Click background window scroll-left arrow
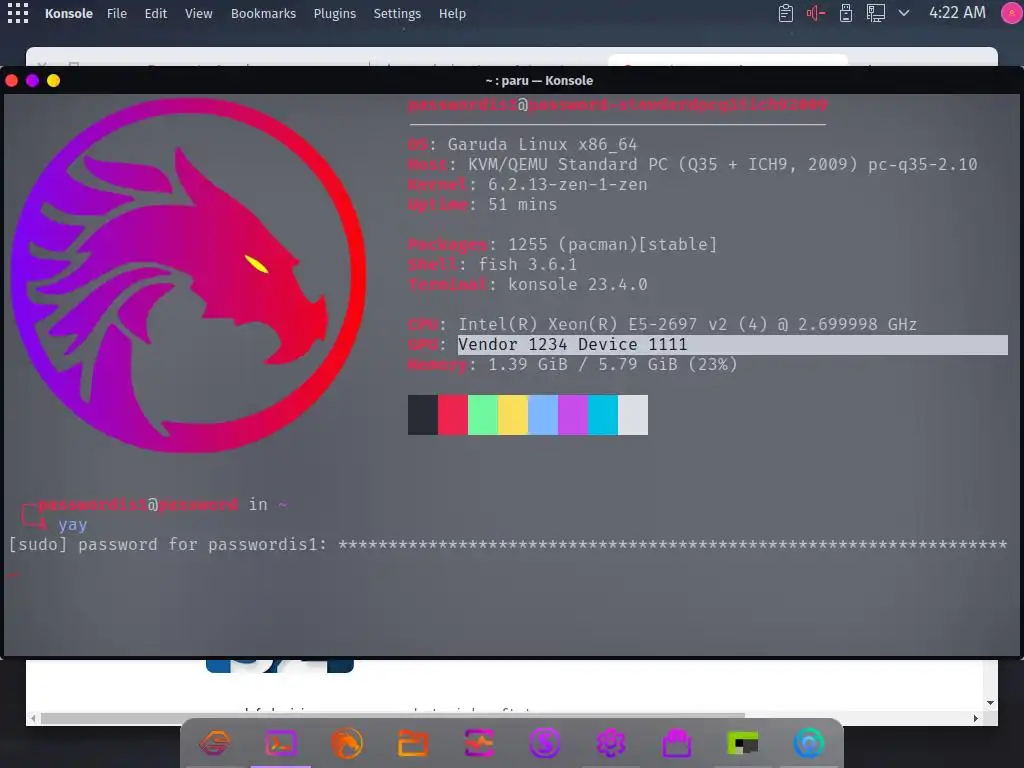This screenshot has height=768, width=1024. [x=33, y=718]
